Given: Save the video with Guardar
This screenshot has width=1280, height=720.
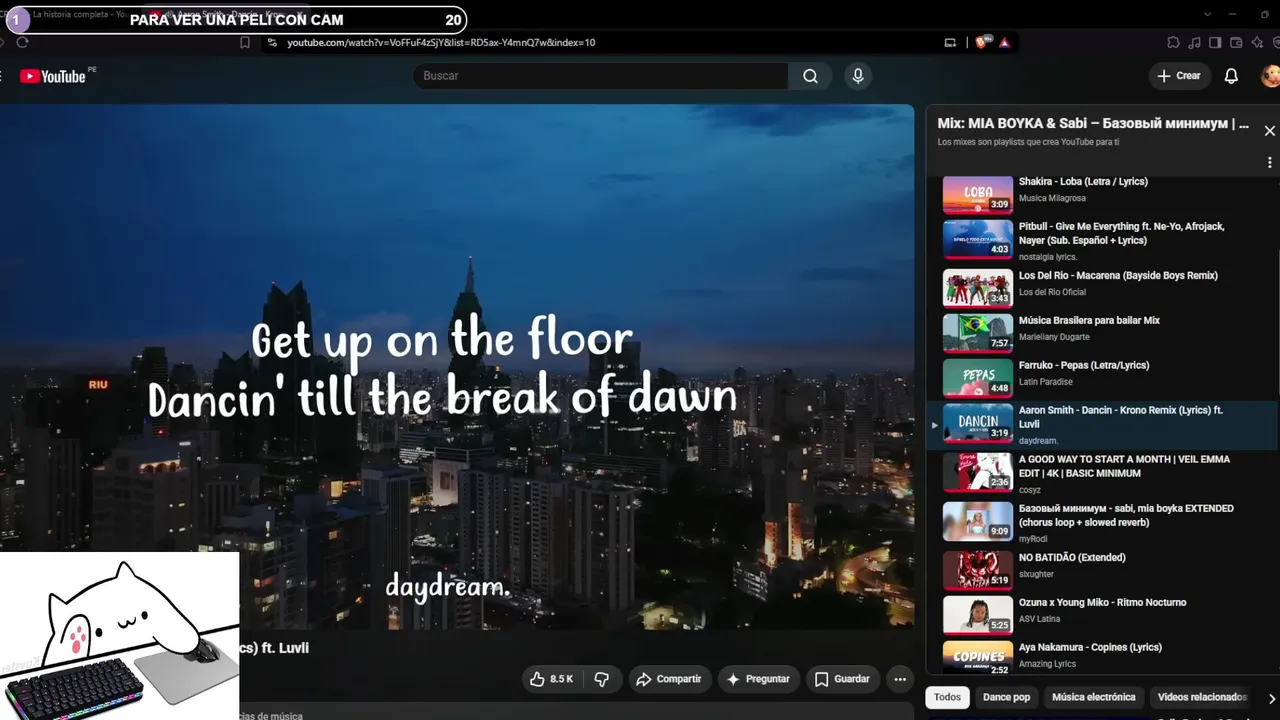Looking at the screenshot, I should pyautogui.click(x=842, y=679).
